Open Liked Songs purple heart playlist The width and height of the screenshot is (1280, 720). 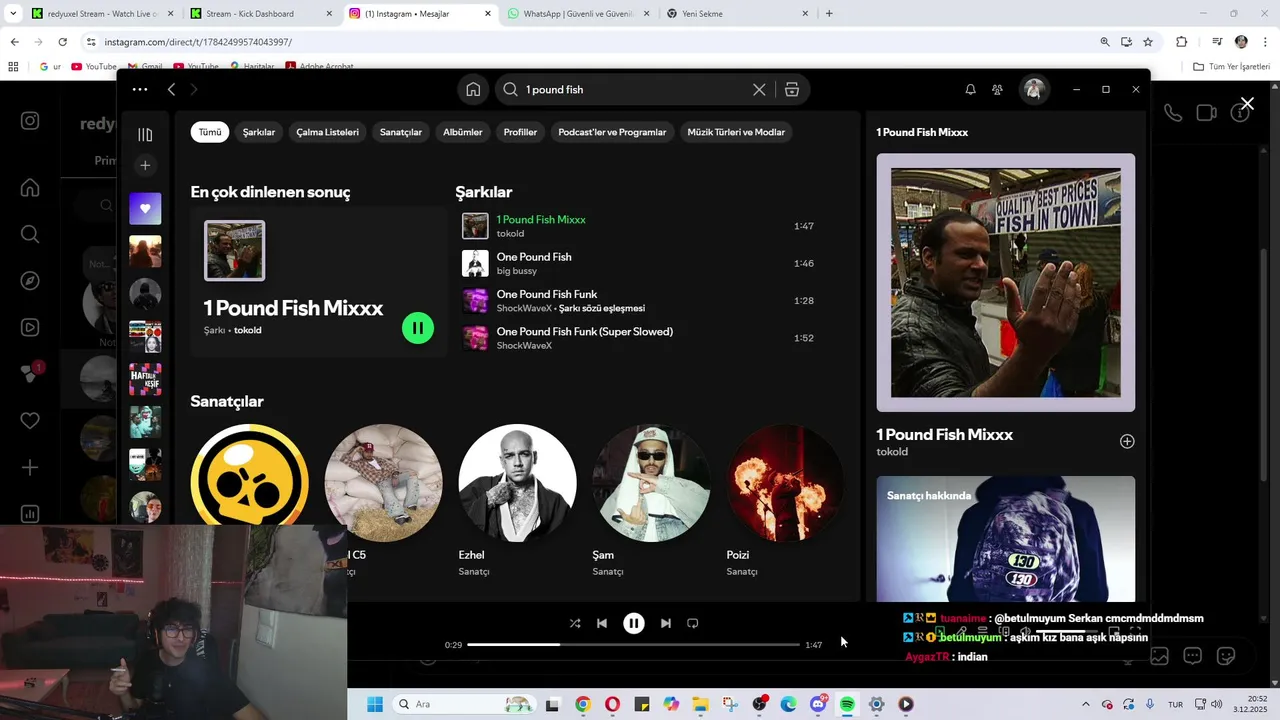(145, 208)
